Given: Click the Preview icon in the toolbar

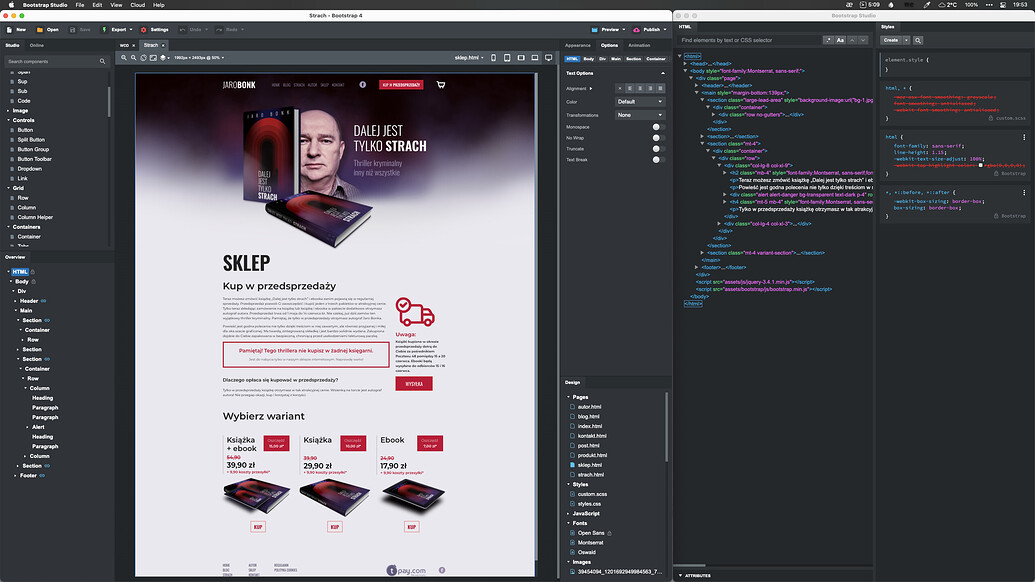Looking at the screenshot, I should [x=595, y=30].
